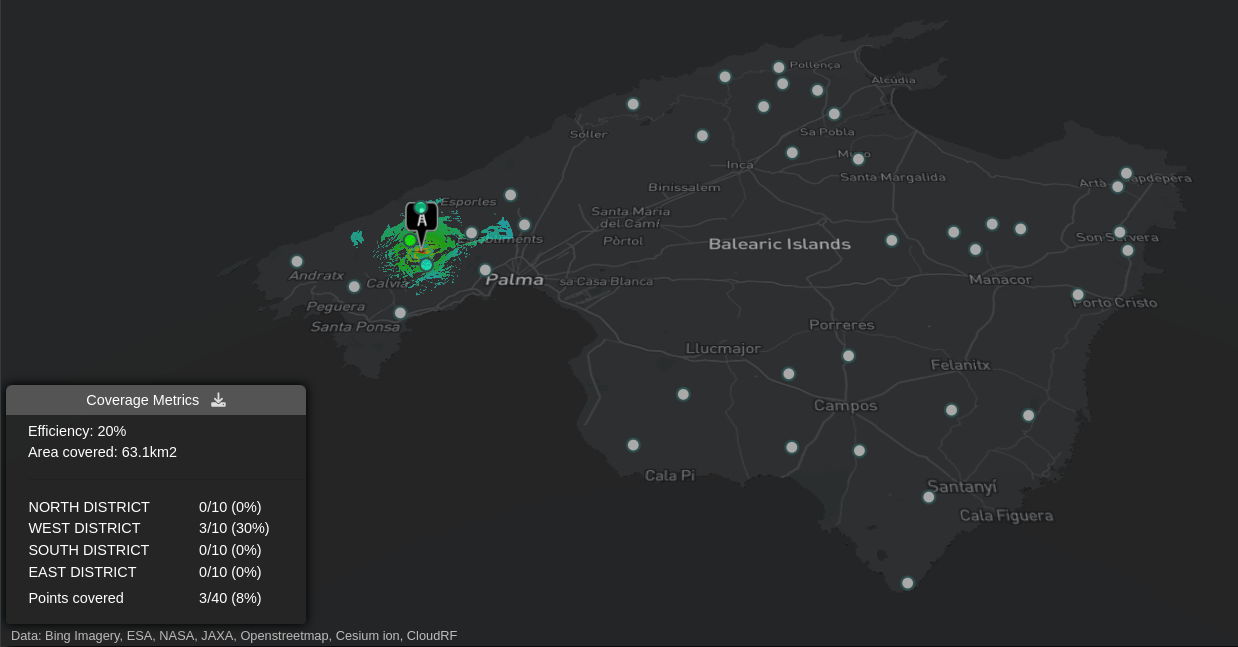Click the gray point near Santa Ponsa
Screen dimensions: 1238x647
click(400, 313)
